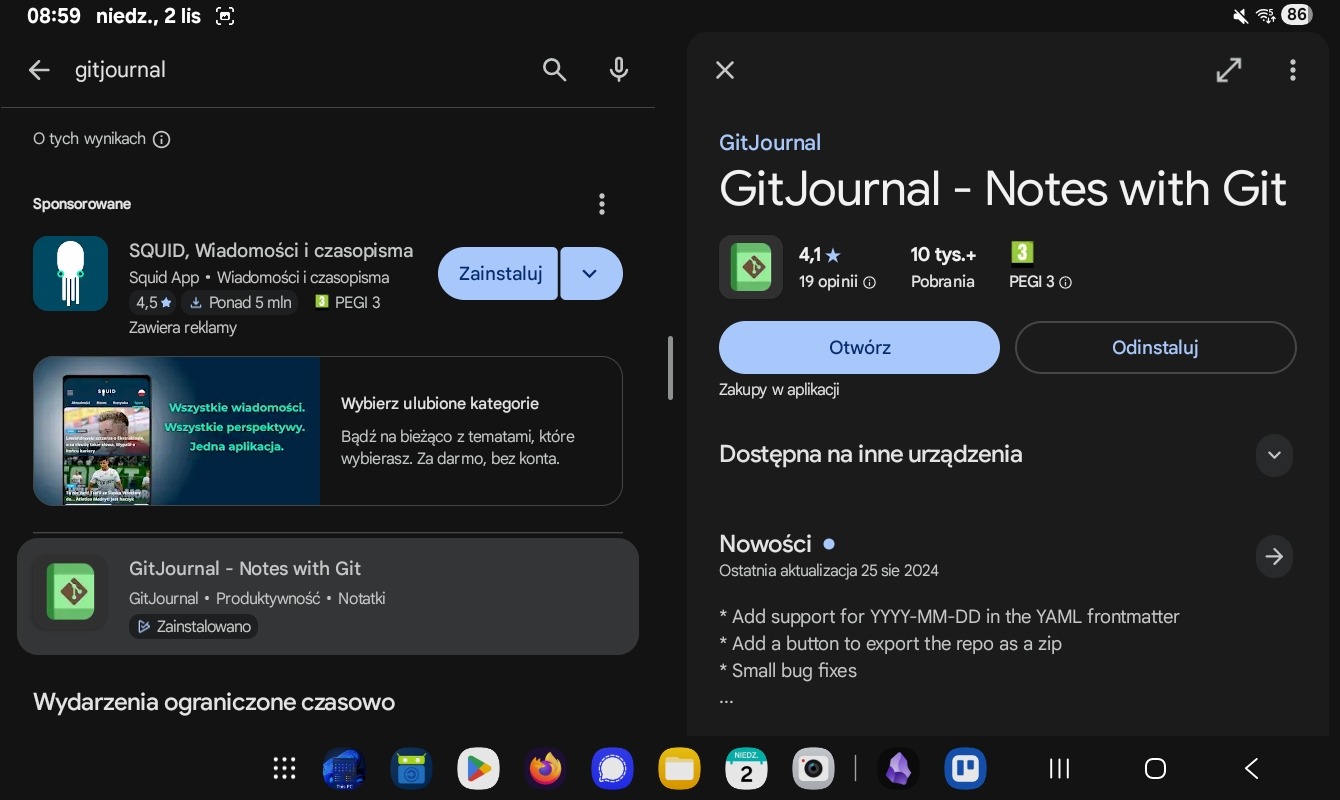Viewport: 1340px width, 800px height.
Task: Open the details panel overflow menu
Action: tap(1292, 69)
